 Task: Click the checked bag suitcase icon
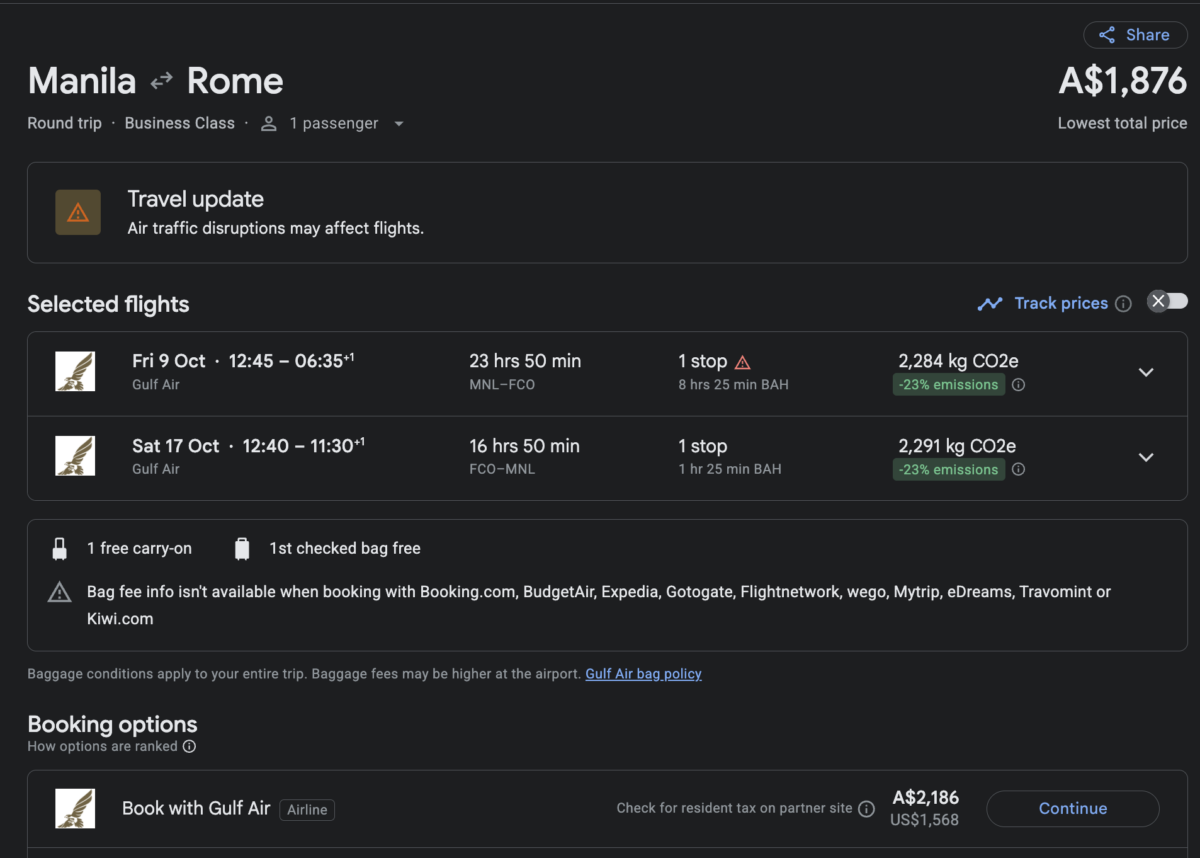click(242, 549)
